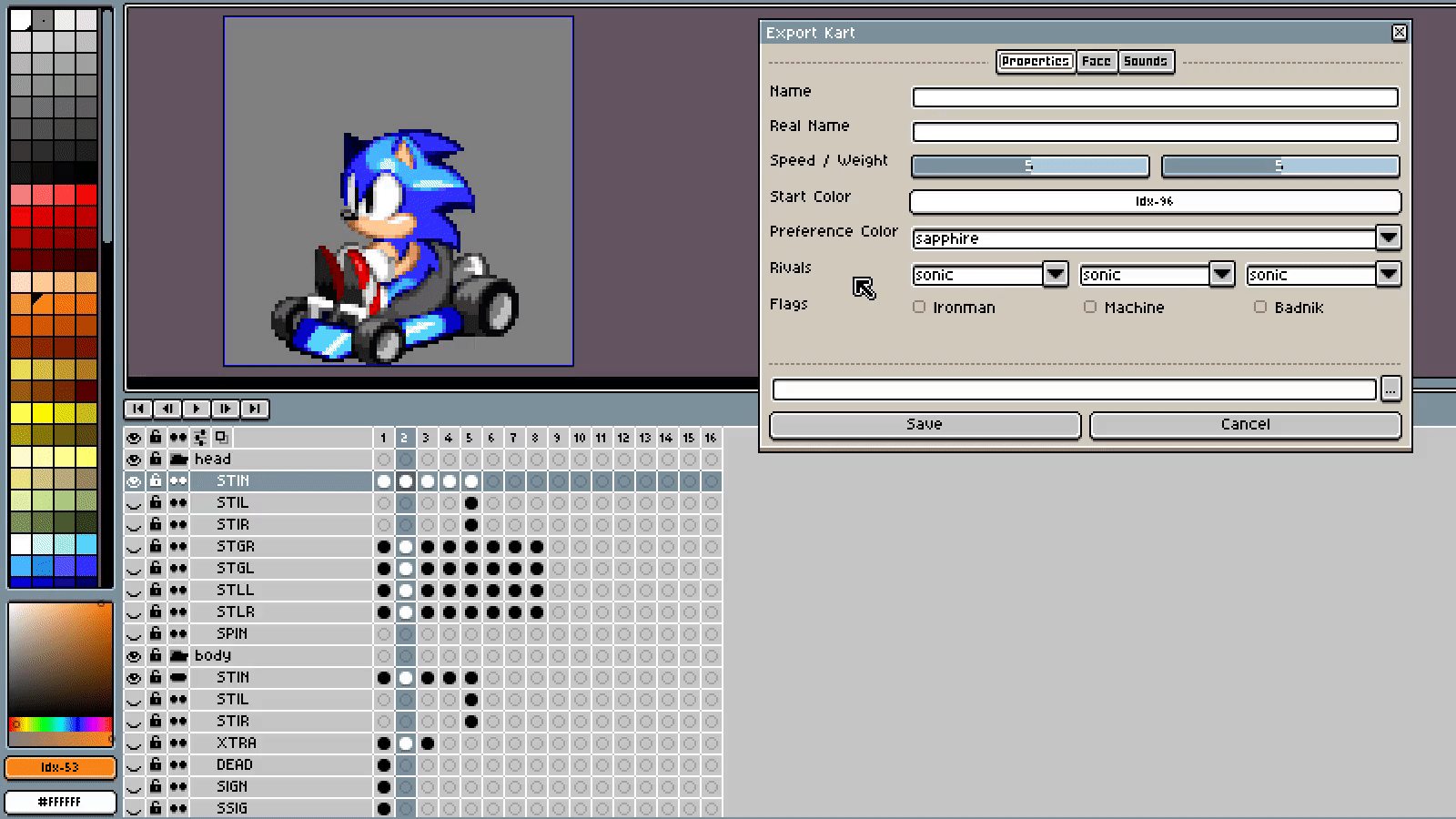1456x819 pixels.
Task: Click the body group folder icon
Action: (x=178, y=656)
